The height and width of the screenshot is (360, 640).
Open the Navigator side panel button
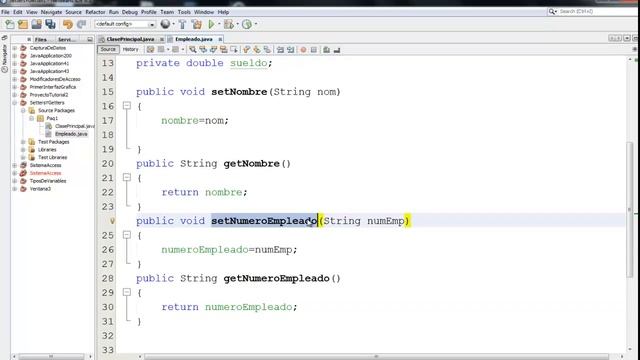pos(4,59)
